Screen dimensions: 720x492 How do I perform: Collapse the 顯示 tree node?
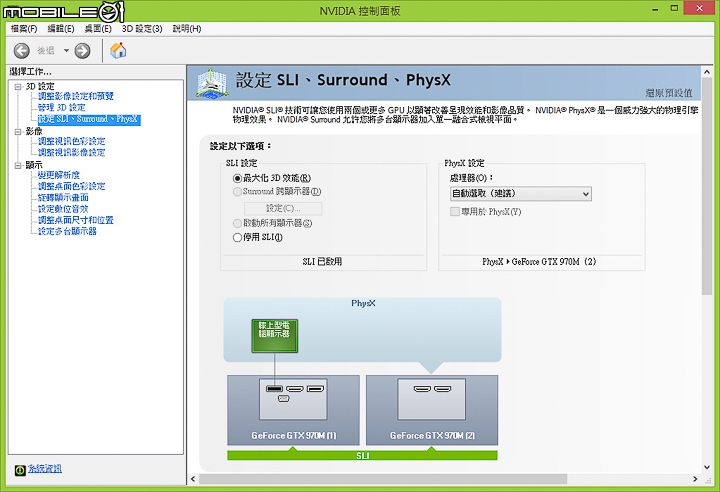(x=18, y=165)
